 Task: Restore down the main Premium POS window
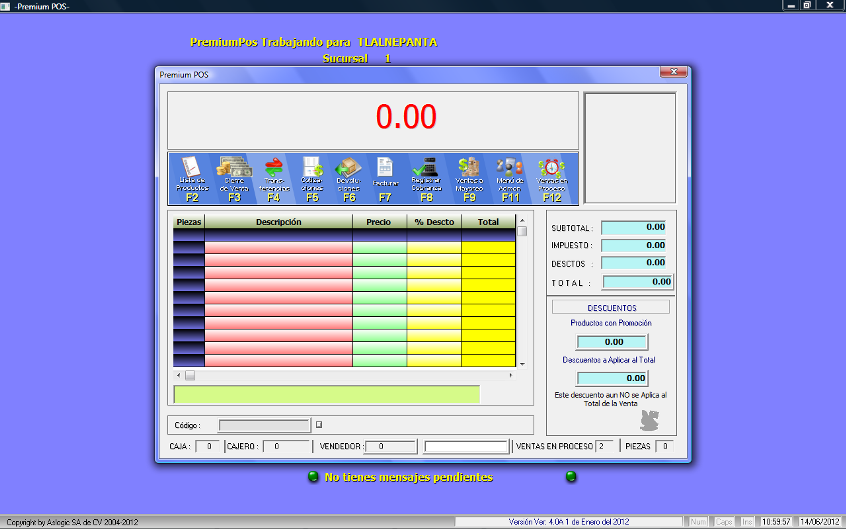coord(807,5)
